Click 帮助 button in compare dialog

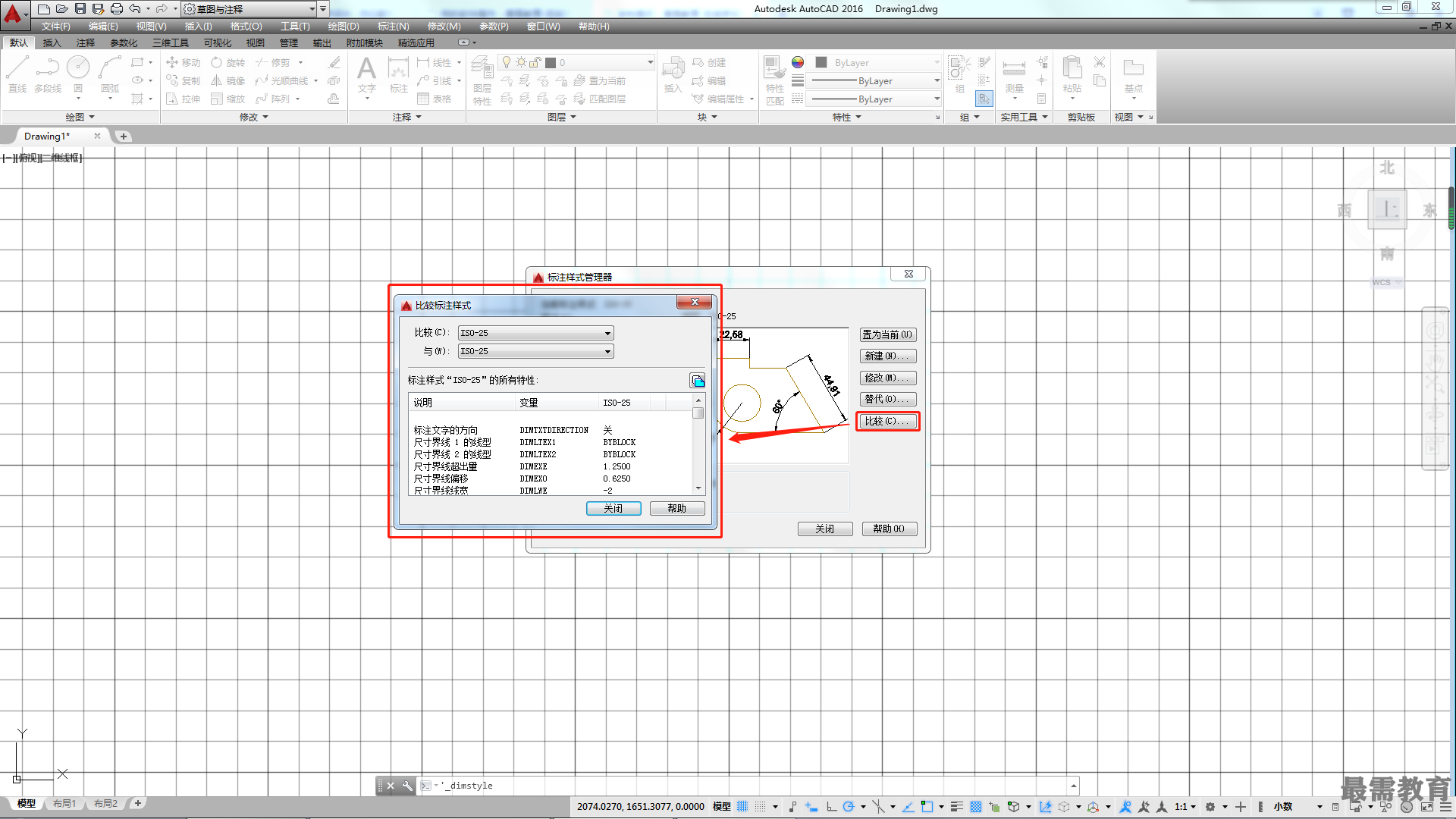(x=677, y=508)
